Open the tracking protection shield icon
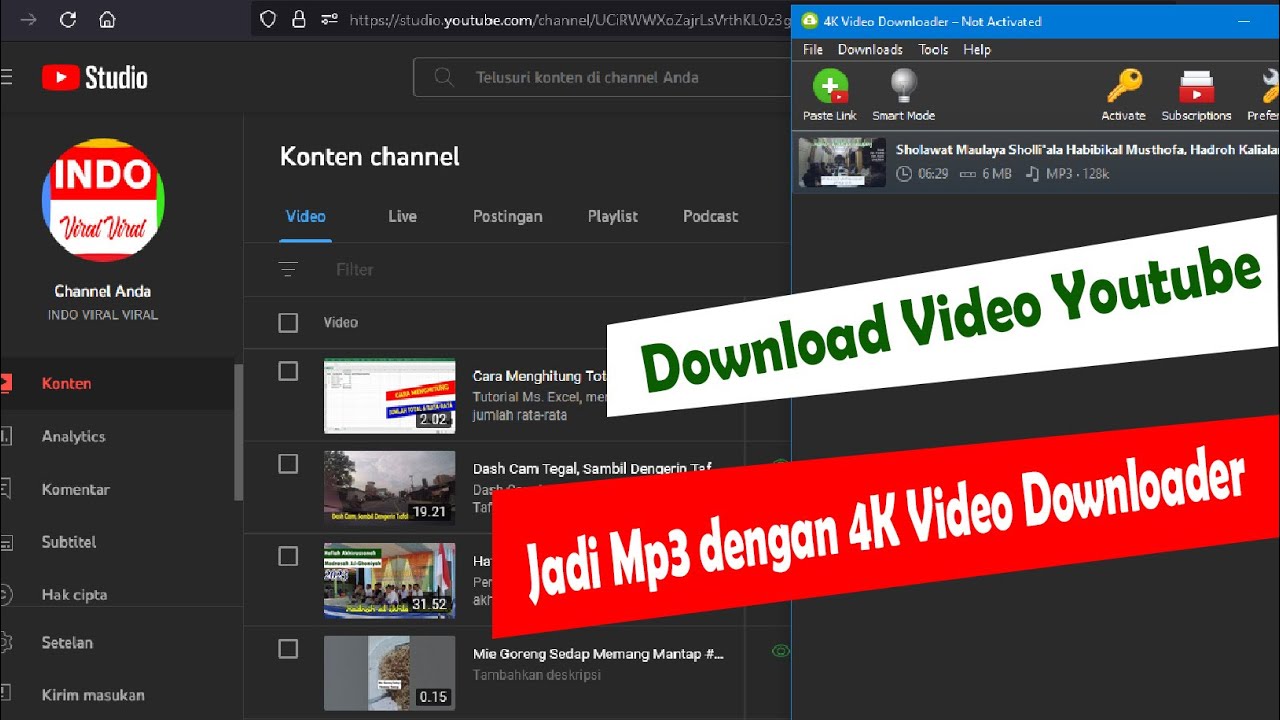 (x=267, y=19)
